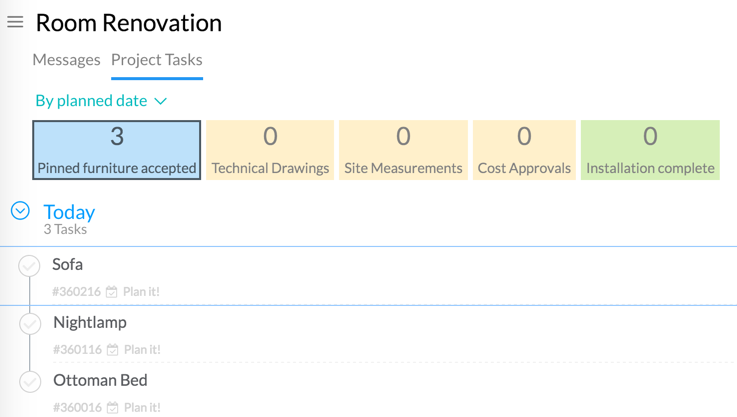Image resolution: width=737 pixels, height=417 pixels.
Task: Click the calendar icon on Ottoman Bed task
Action: click(112, 408)
